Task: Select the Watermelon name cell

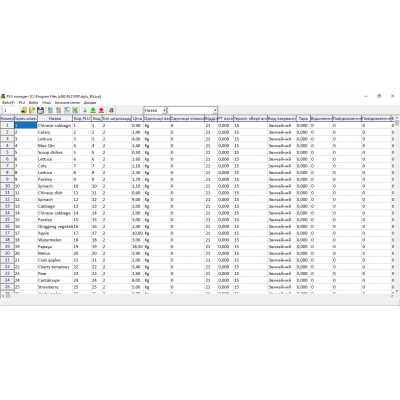Action: click(55, 240)
